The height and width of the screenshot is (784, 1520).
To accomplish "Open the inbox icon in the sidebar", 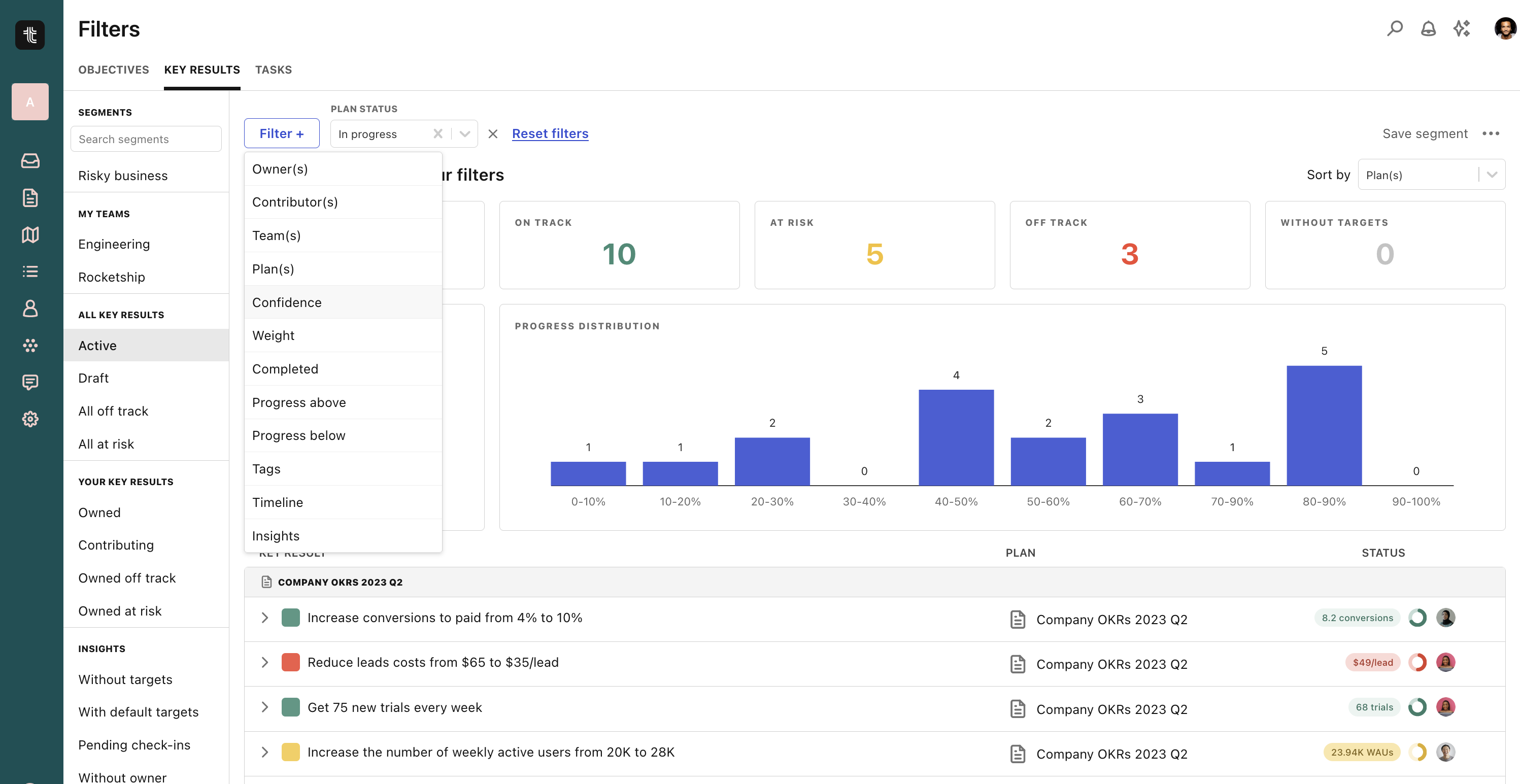I will click(x=30, y=161).
